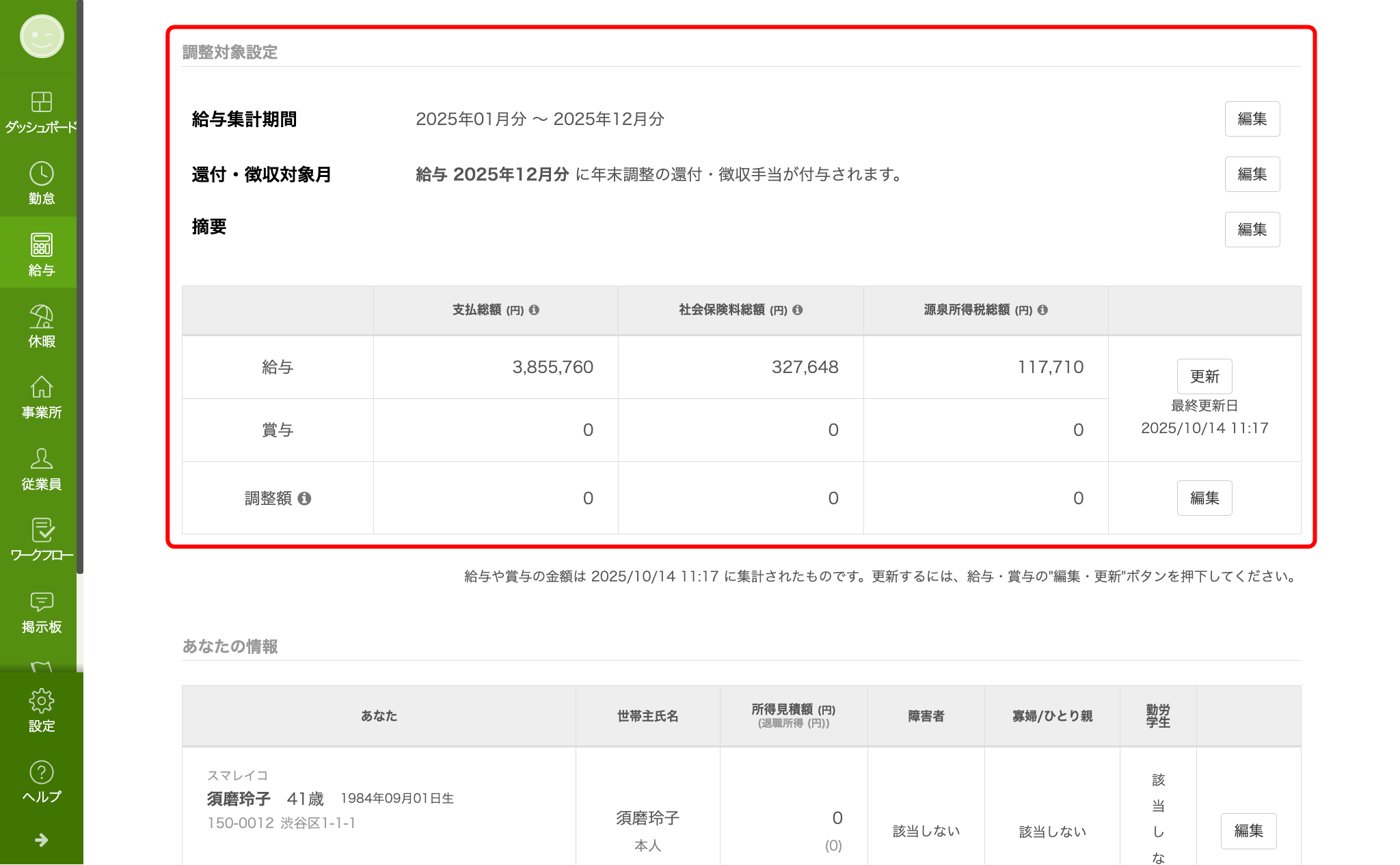1400x865 pixels.
Task: Click info icon next to 社会保険料総額
Action: pyautogui.click(x=798, y=310)
